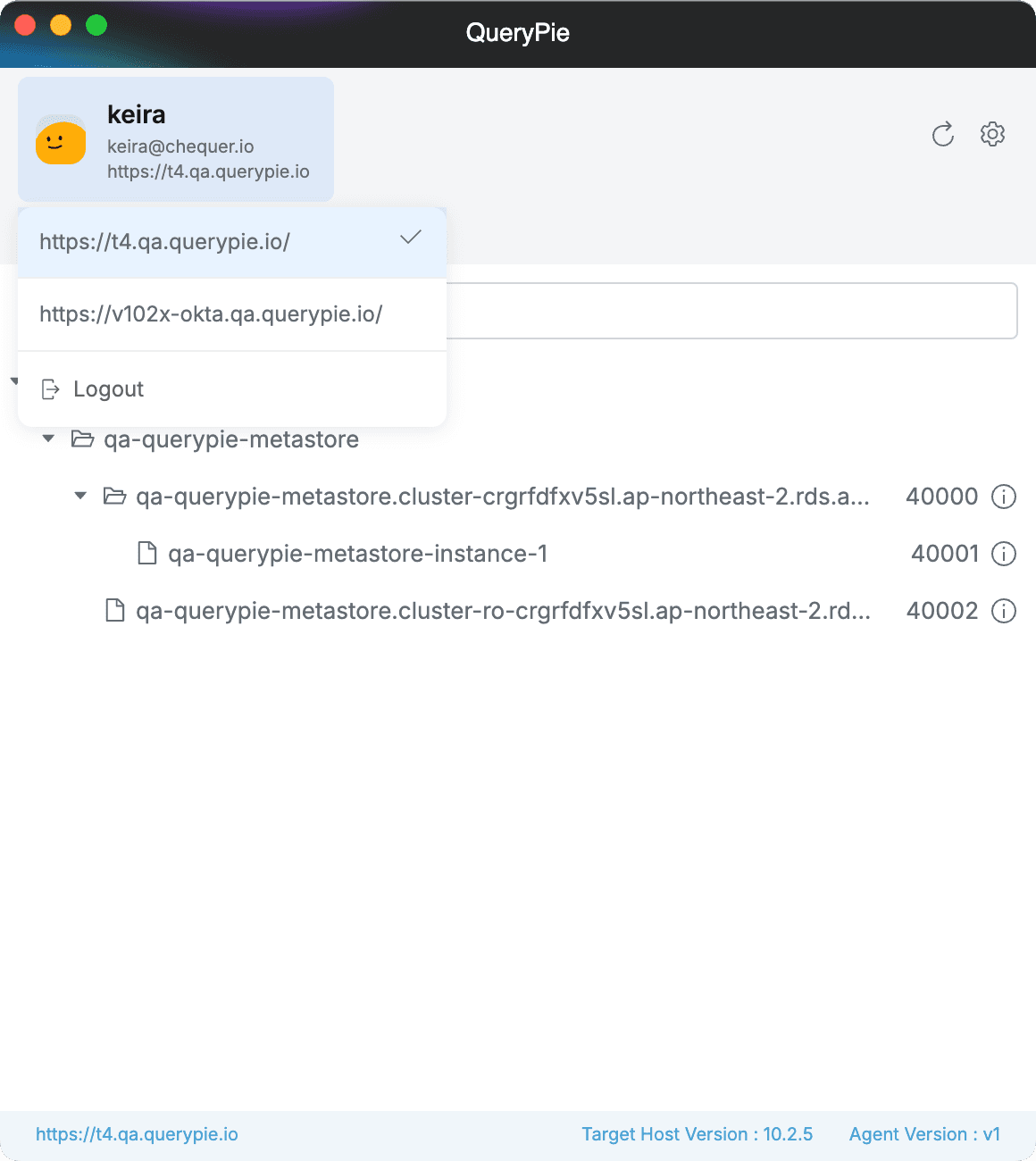Click the info icon for port 40001

pyautogui.click(x=1004, y=554)
